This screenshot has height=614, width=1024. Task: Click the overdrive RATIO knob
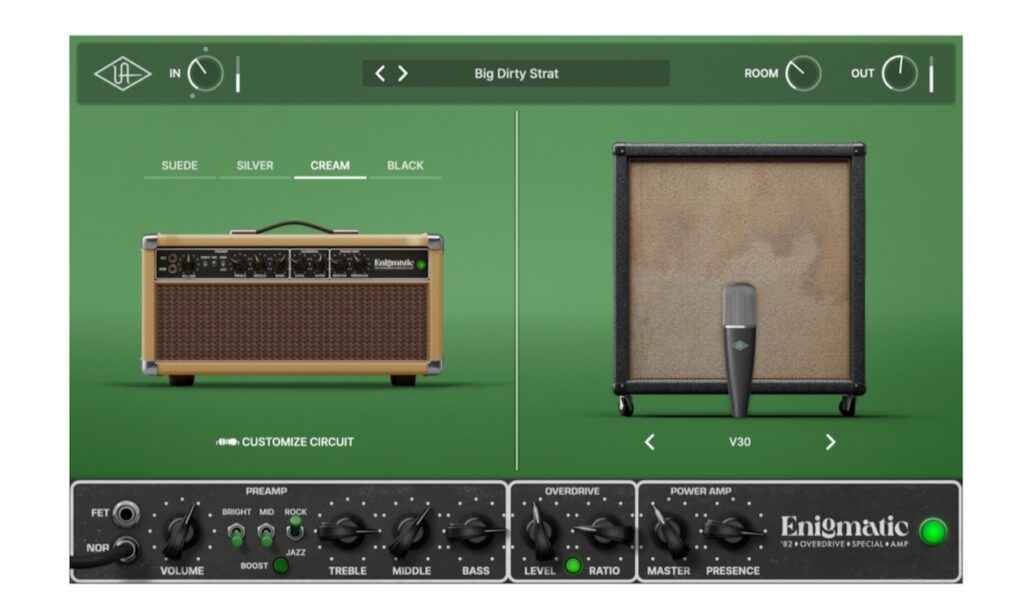point(604,532)
